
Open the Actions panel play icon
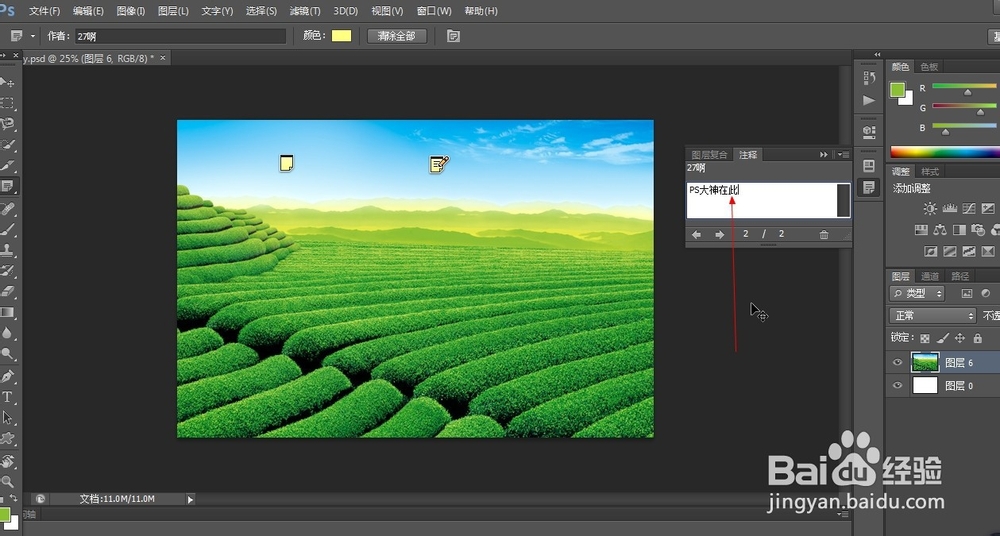(x=869, y=100)
